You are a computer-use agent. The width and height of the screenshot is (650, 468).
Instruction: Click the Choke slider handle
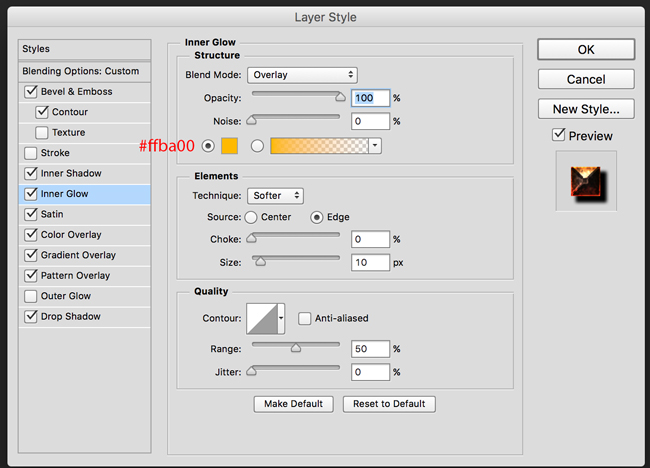[251, 238]
